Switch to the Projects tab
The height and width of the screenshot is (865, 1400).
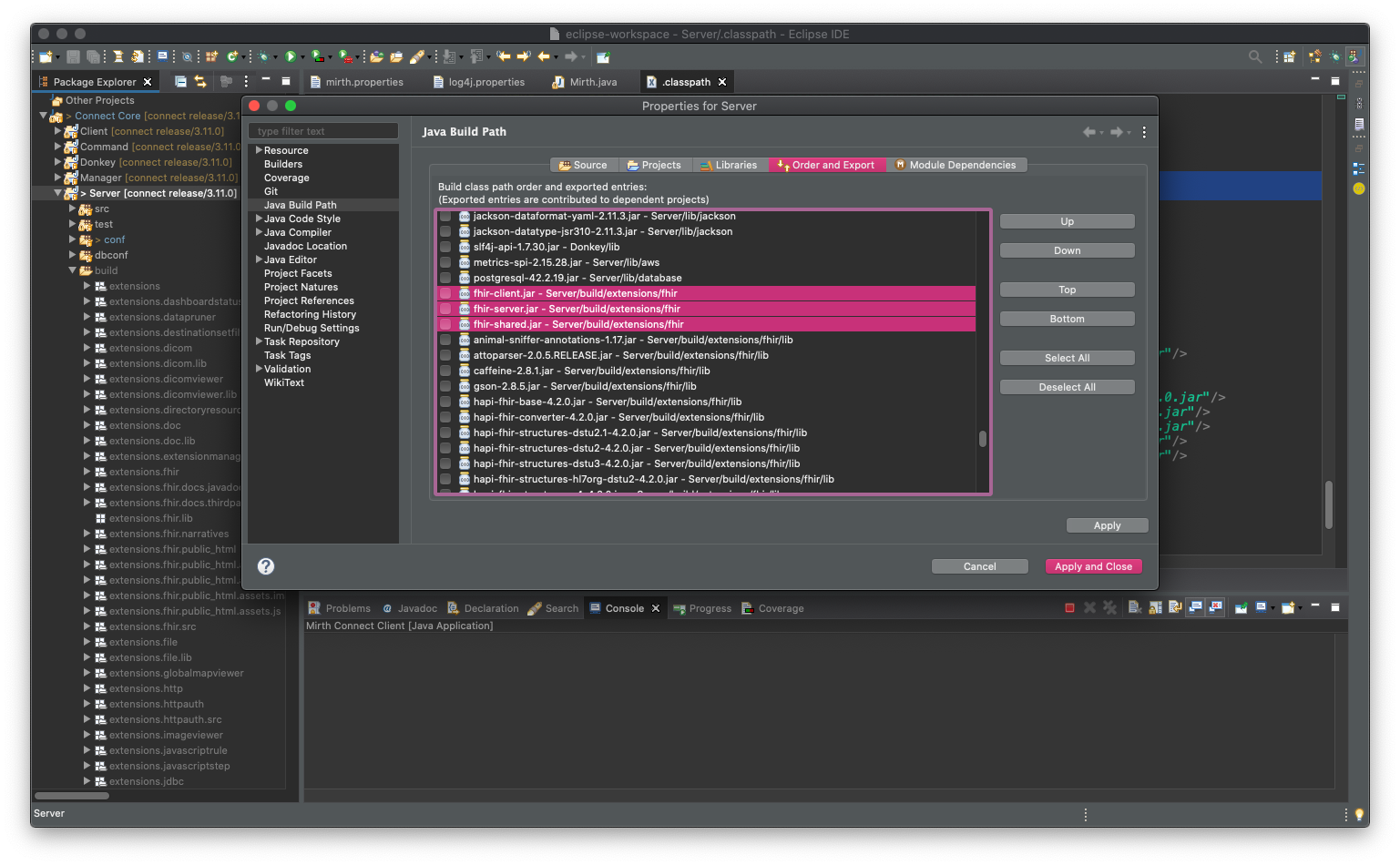click(654, 165)
